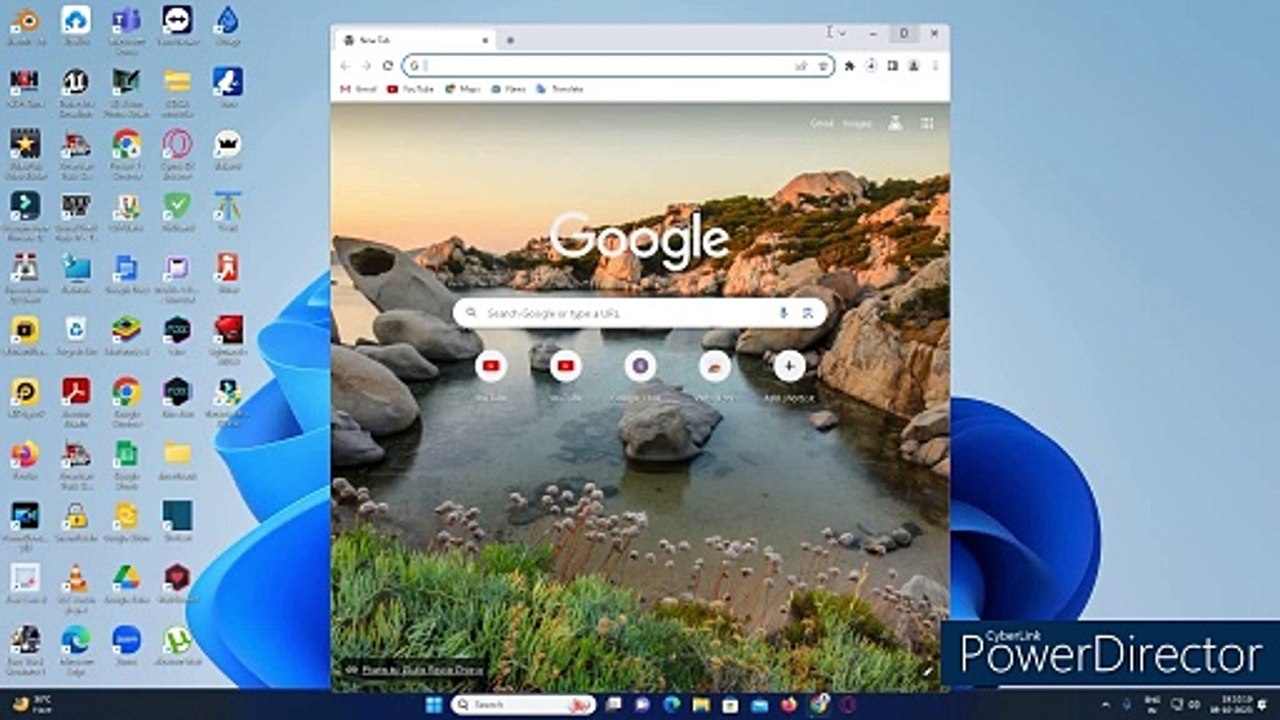Search by image with Google Lens

pyautogui.click(x=808, y=313)
